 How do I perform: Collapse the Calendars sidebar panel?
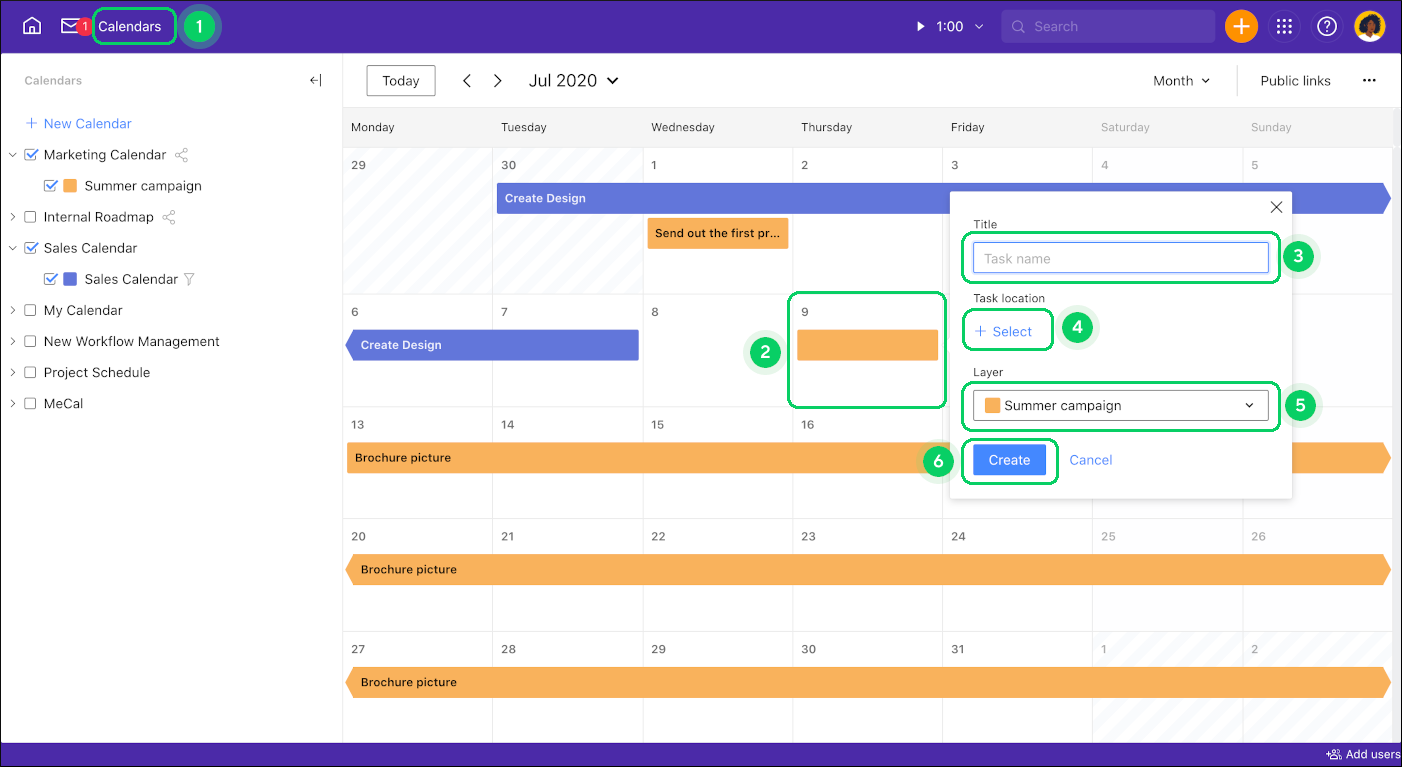point(315,80)
